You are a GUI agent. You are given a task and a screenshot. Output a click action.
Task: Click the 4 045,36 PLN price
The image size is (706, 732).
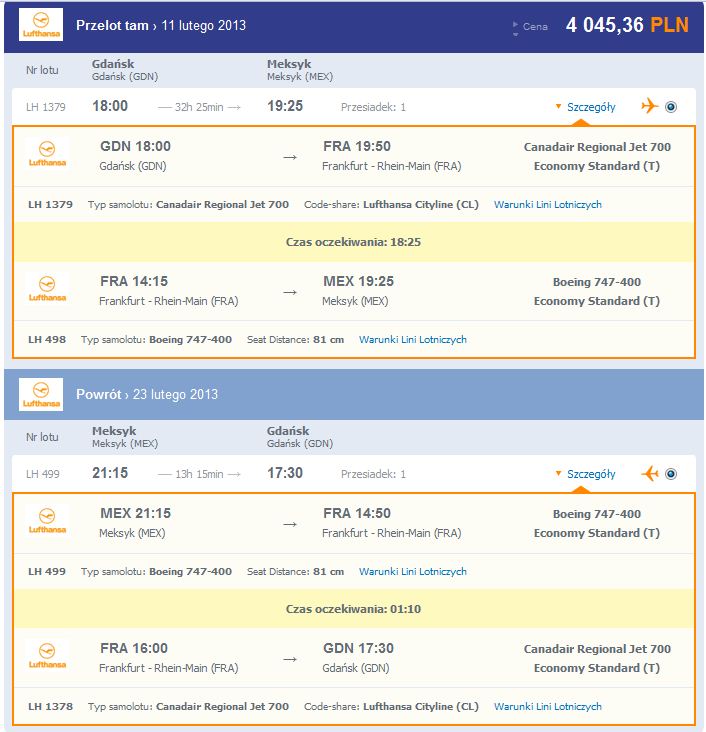(627, 25)
